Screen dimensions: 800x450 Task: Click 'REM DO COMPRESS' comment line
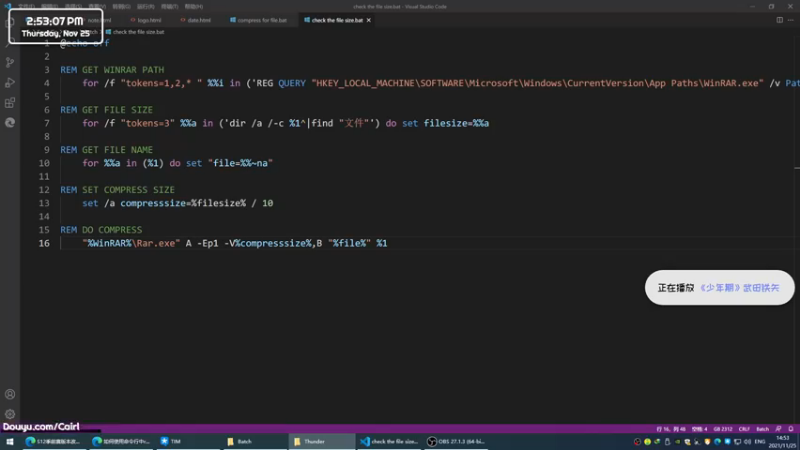pos(101,230)
